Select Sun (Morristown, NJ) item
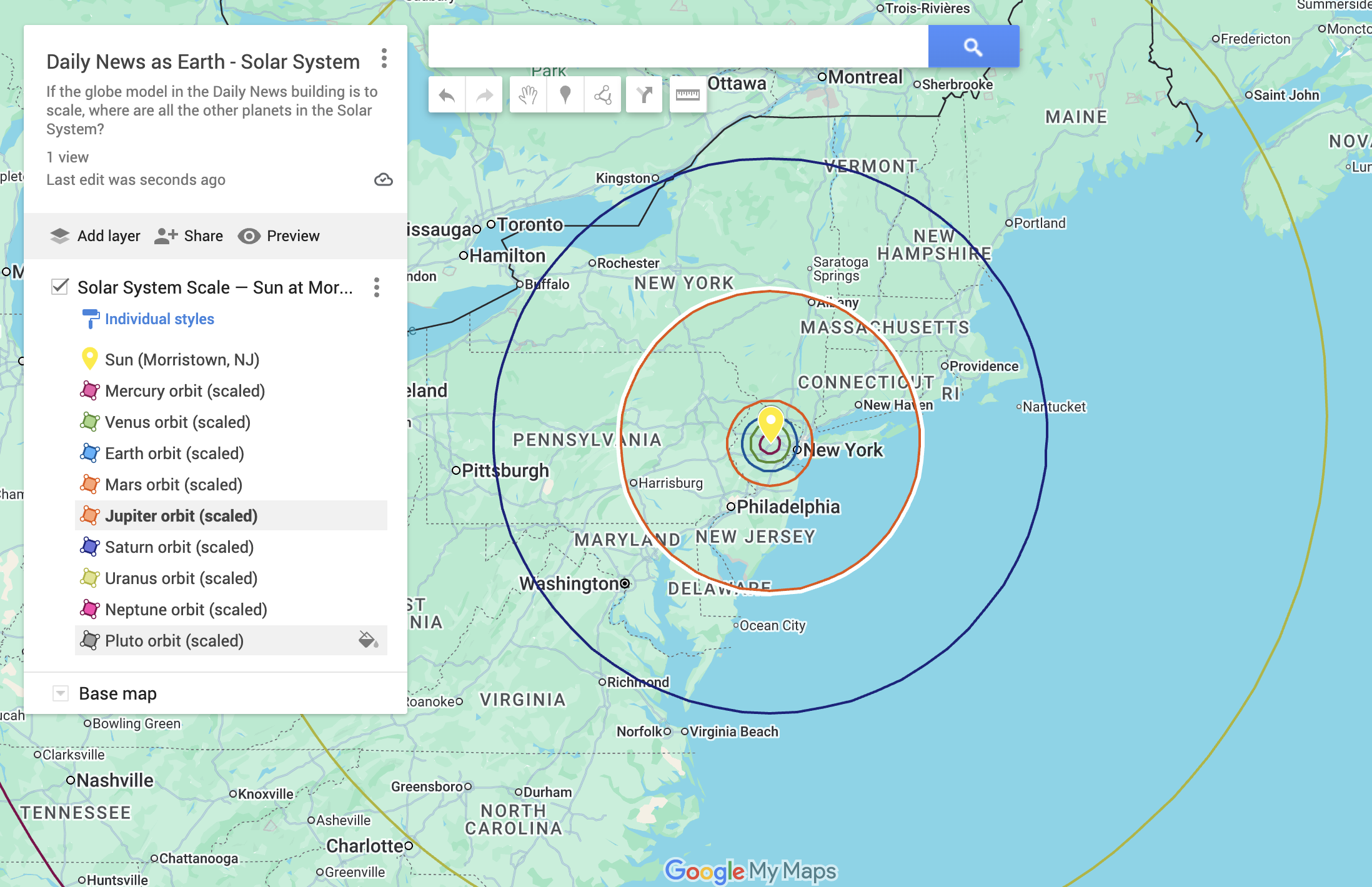The image size is (1372, 887). (182, 360)
